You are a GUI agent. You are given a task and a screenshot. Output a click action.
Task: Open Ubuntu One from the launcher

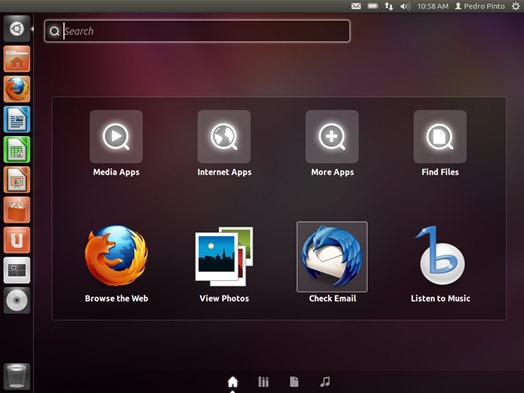pyautogui.click(x=17, y=240)
